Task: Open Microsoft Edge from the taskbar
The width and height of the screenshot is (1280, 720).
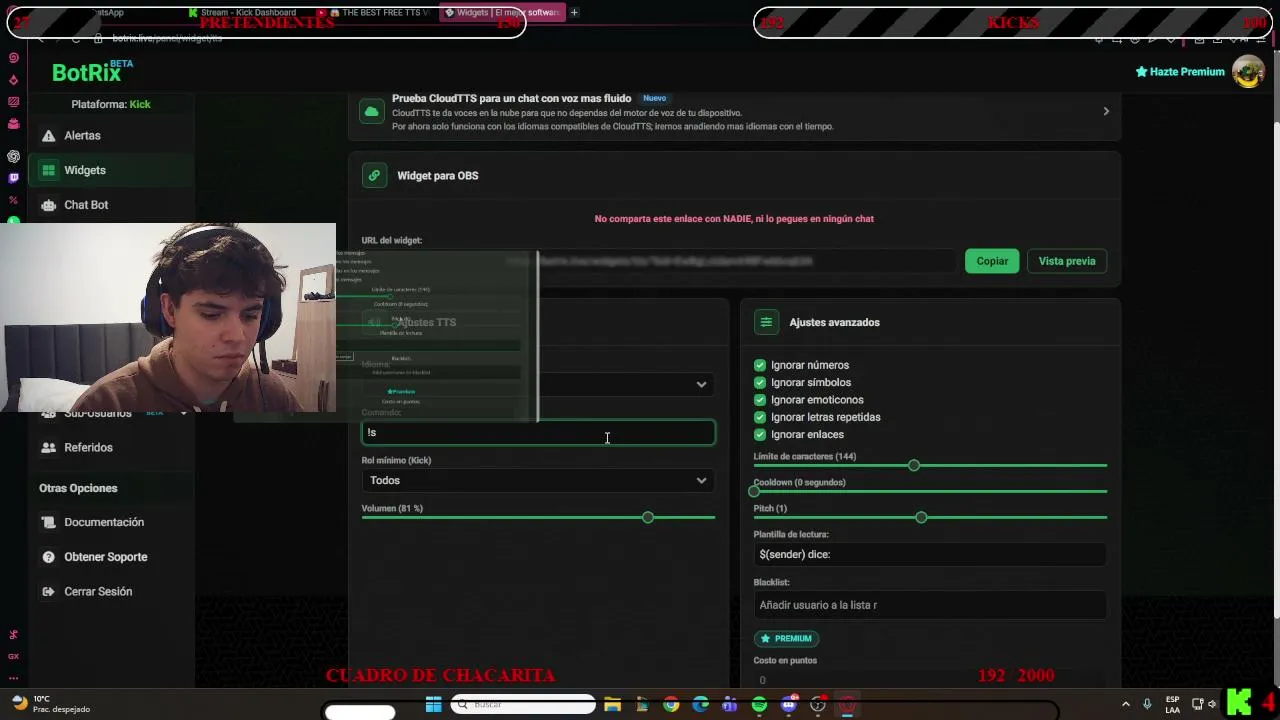Action: click(700, 705)
